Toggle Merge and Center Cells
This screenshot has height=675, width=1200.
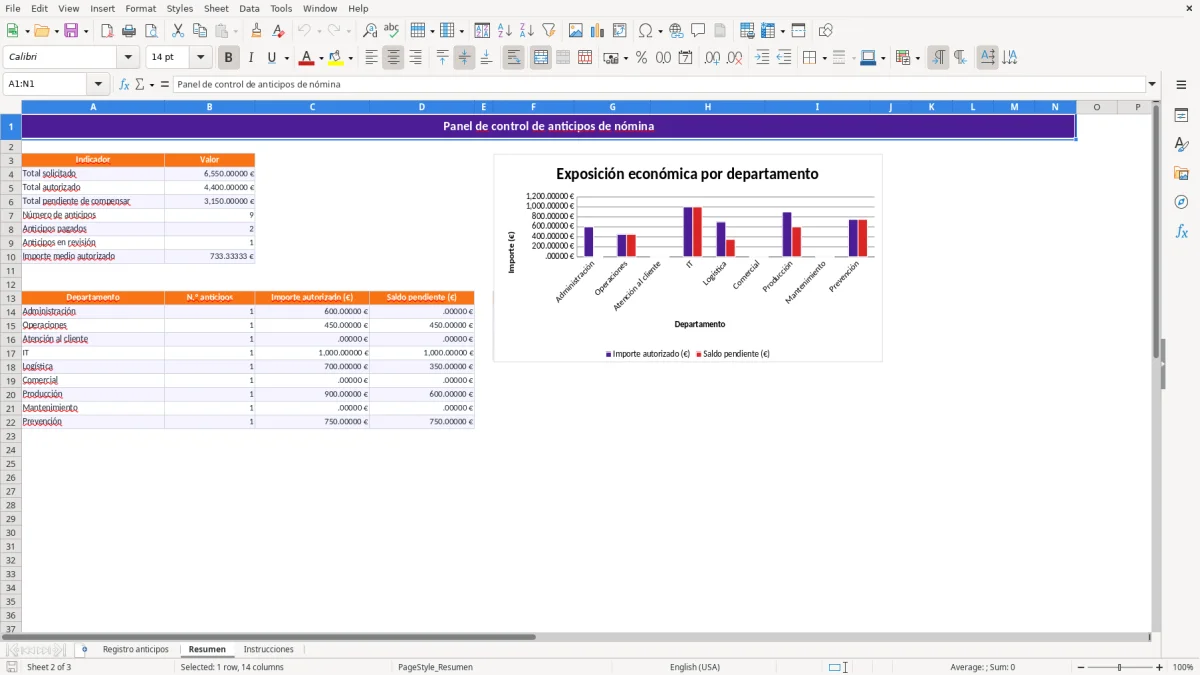(x=541, y=58)
